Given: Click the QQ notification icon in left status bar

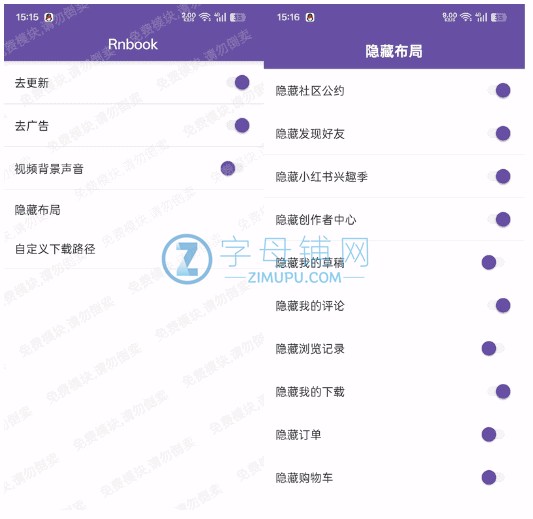Looking at the screenshot, I should 49,17.
